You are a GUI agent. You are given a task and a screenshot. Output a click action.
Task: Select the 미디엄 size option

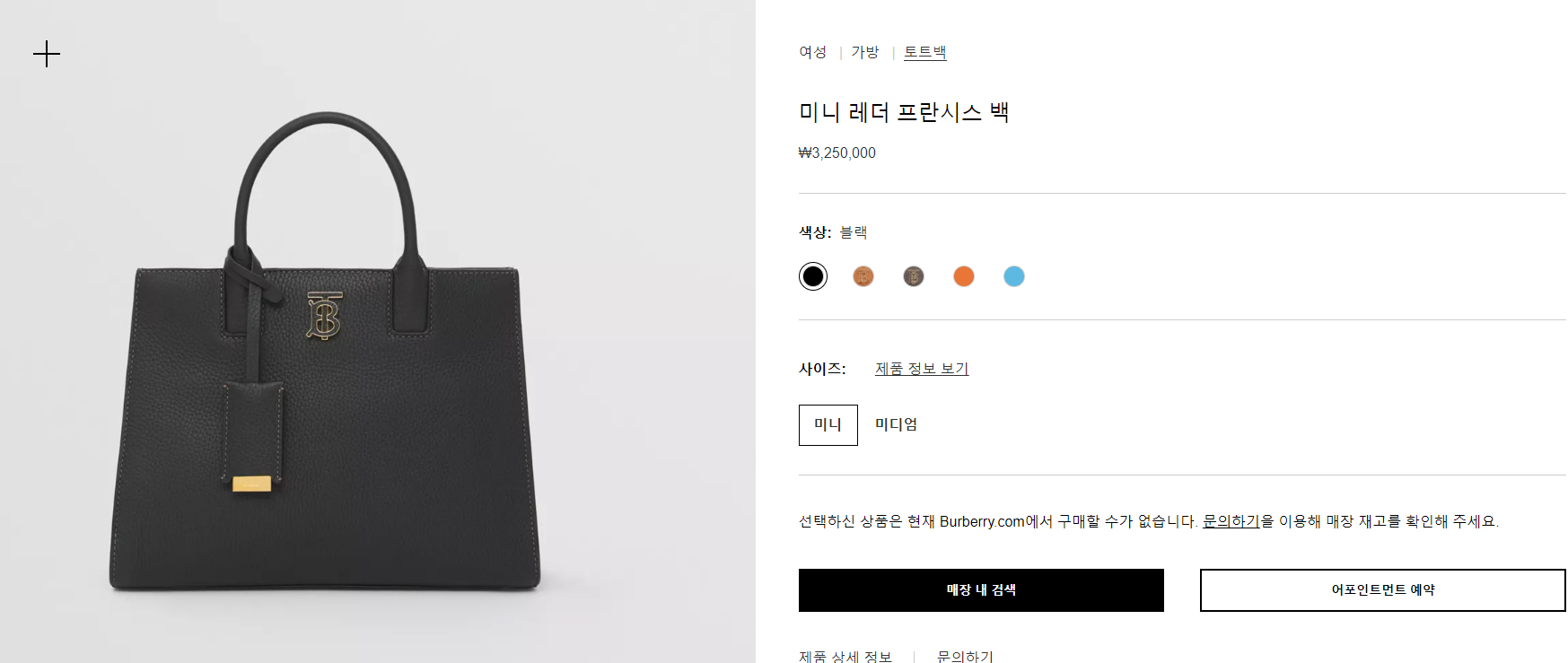[x=896, y=424]
